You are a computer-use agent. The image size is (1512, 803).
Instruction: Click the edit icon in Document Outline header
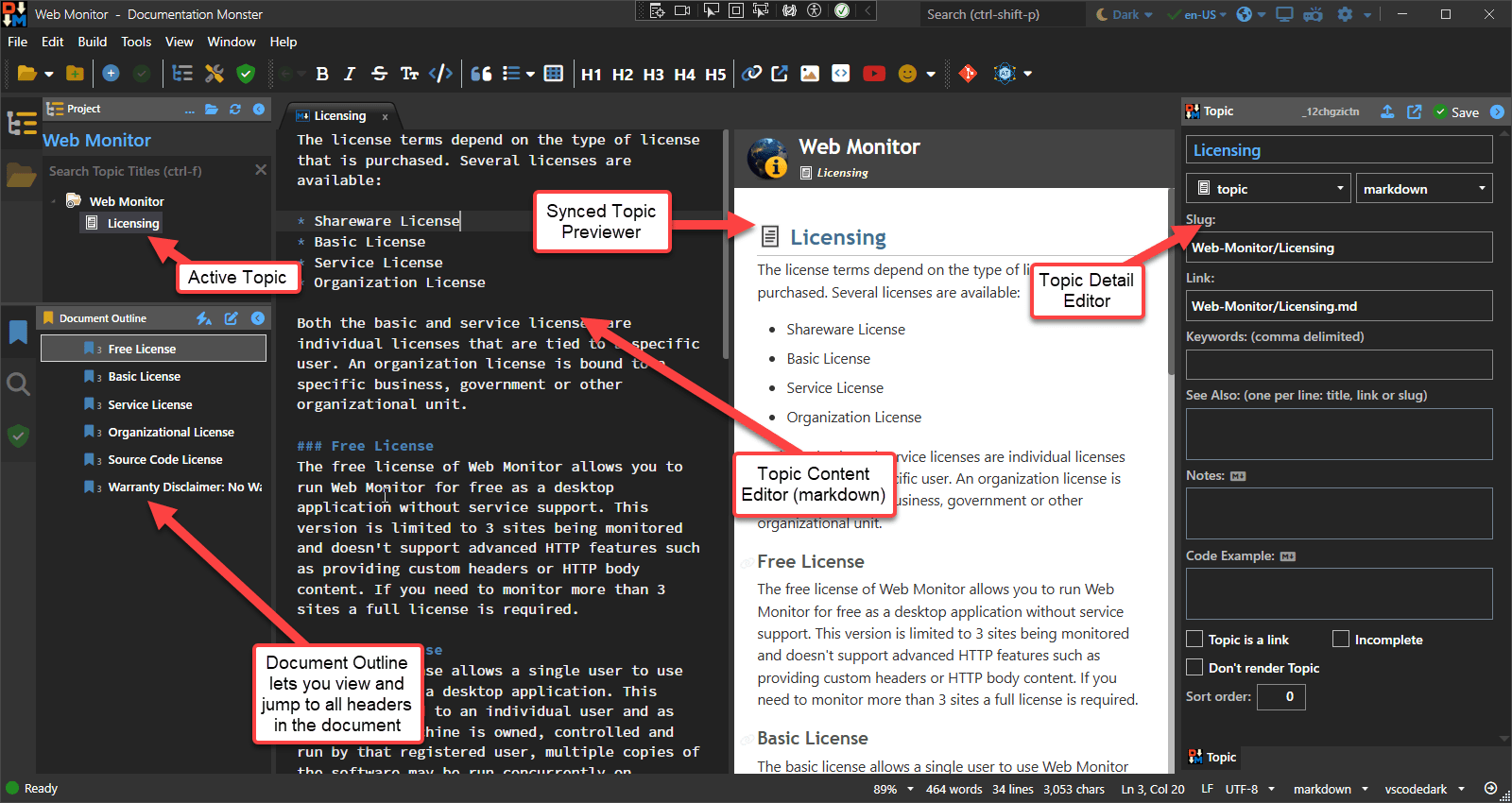231,318
